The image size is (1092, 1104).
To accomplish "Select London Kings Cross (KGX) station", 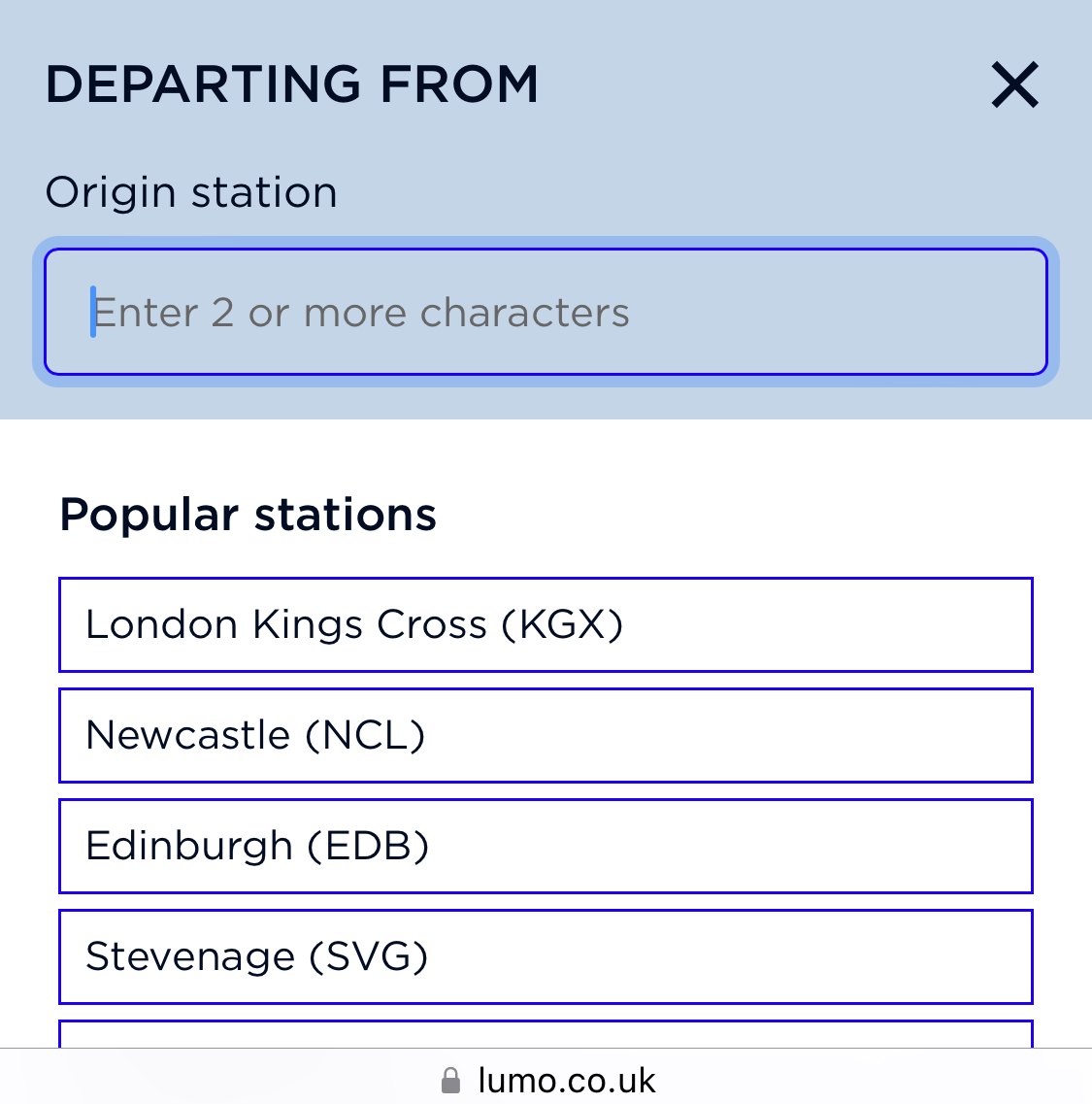I will click(546, 624).
